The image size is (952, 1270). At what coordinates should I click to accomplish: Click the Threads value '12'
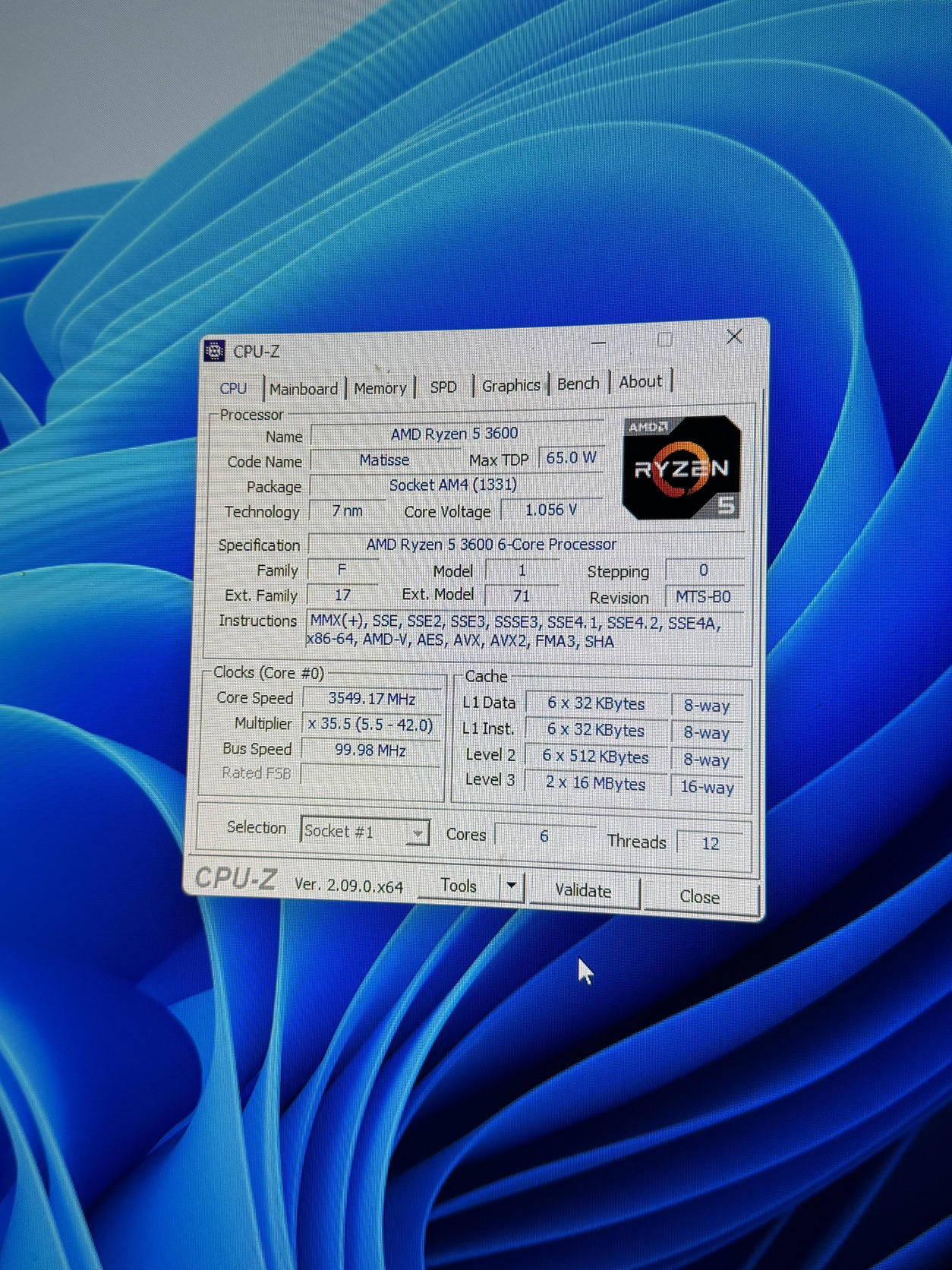pyautogui.click(x=711, y=843)
